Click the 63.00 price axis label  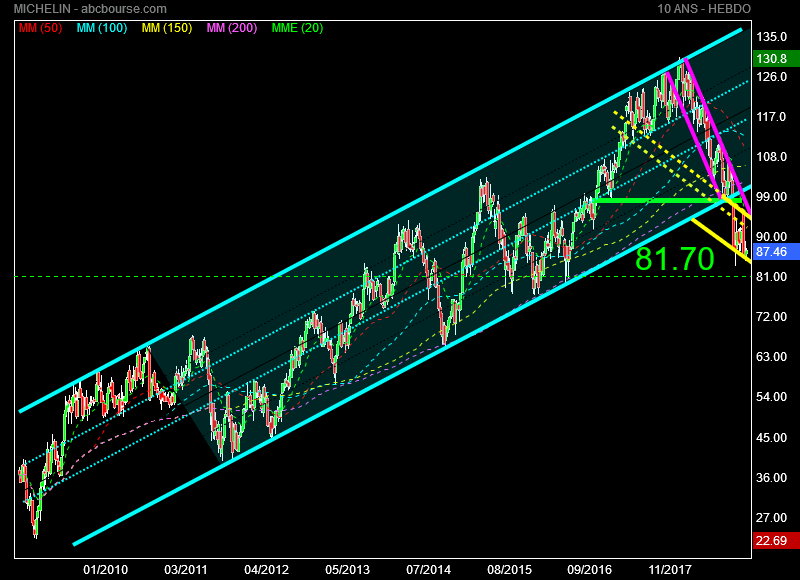point(771,357)
